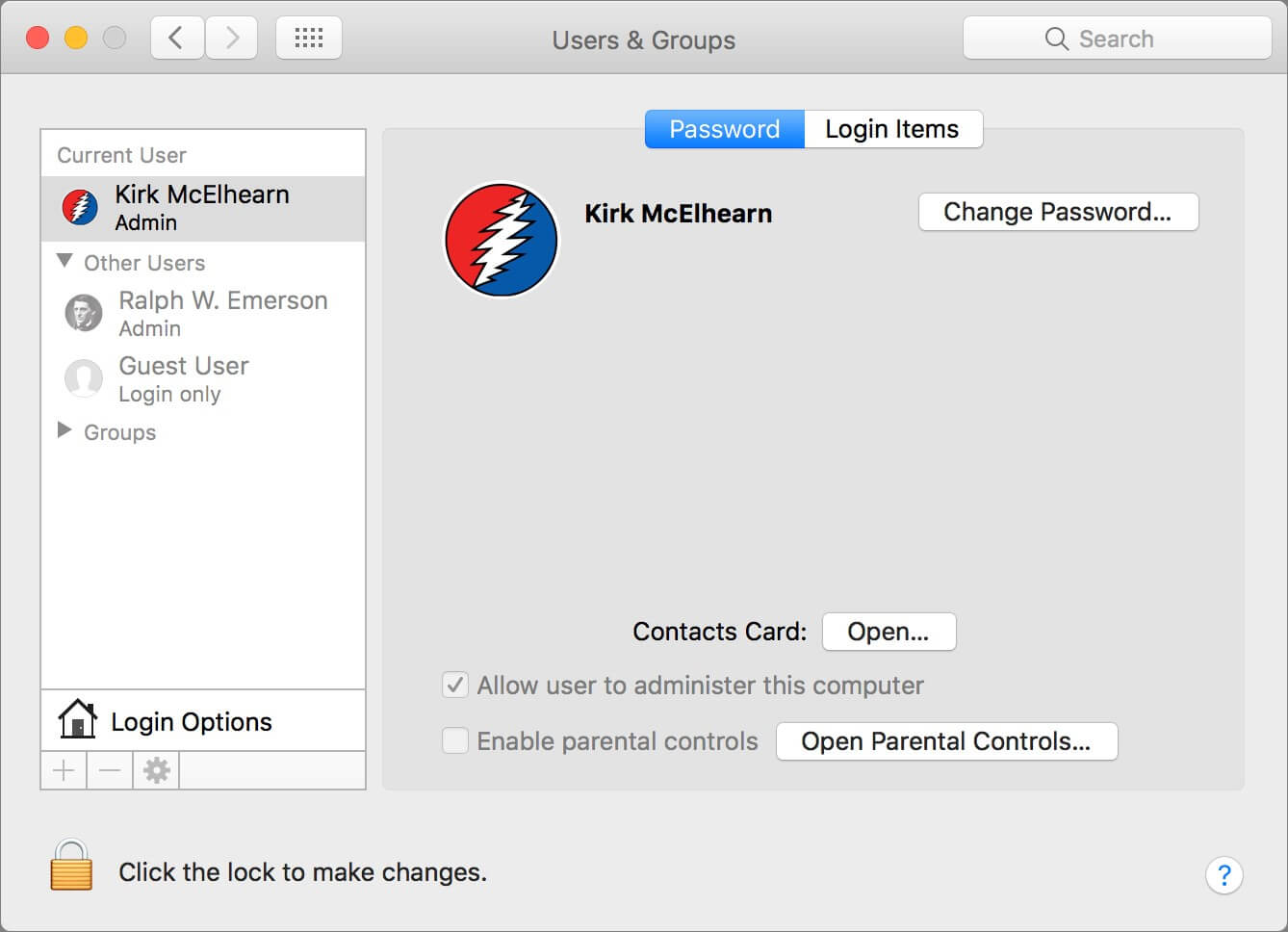Open the gear actions menu below user list
Viewport: 1288px width, 932px height.
(x=156, y=770)
